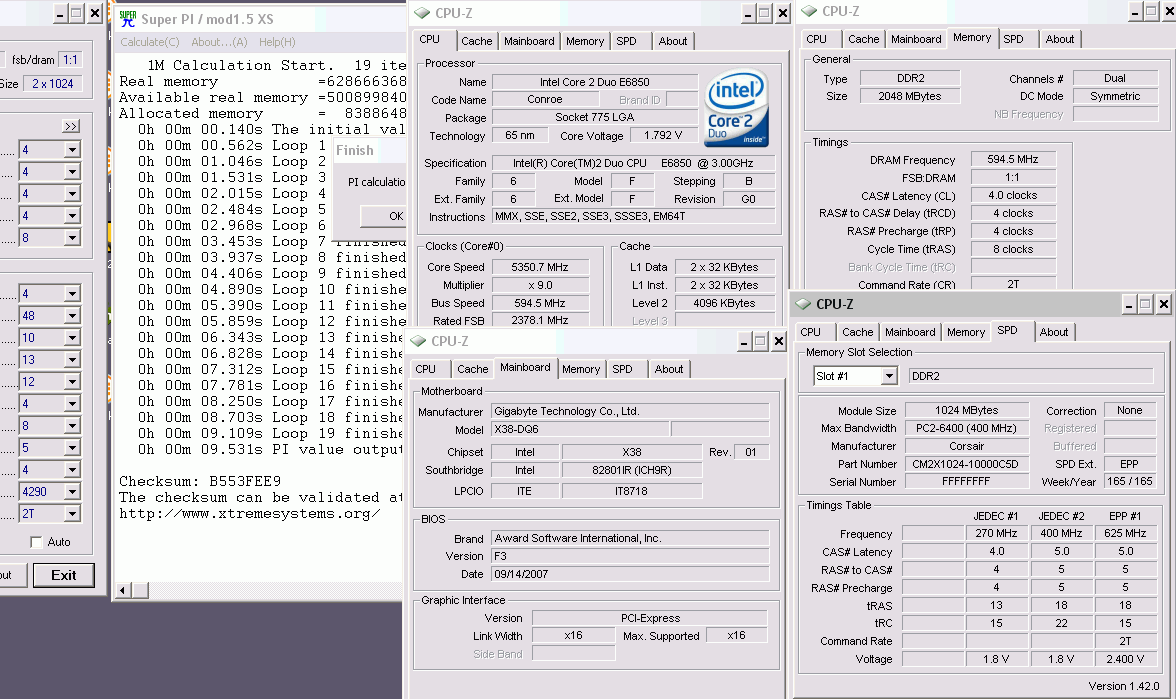Viewport: 1176px width, 699px height.
Task: Click CPU-Z icon of the Memory timings window
Action: click(x=809, y=11)
